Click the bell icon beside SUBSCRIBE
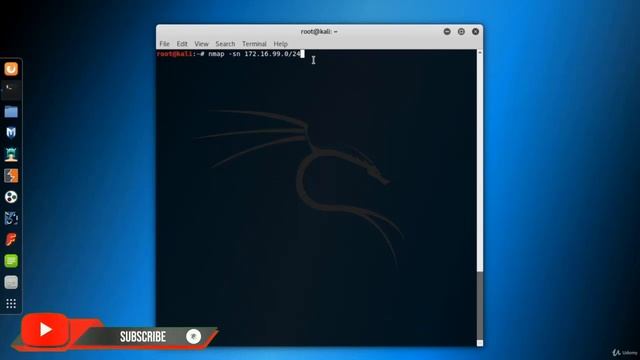 tap(193, 336)
